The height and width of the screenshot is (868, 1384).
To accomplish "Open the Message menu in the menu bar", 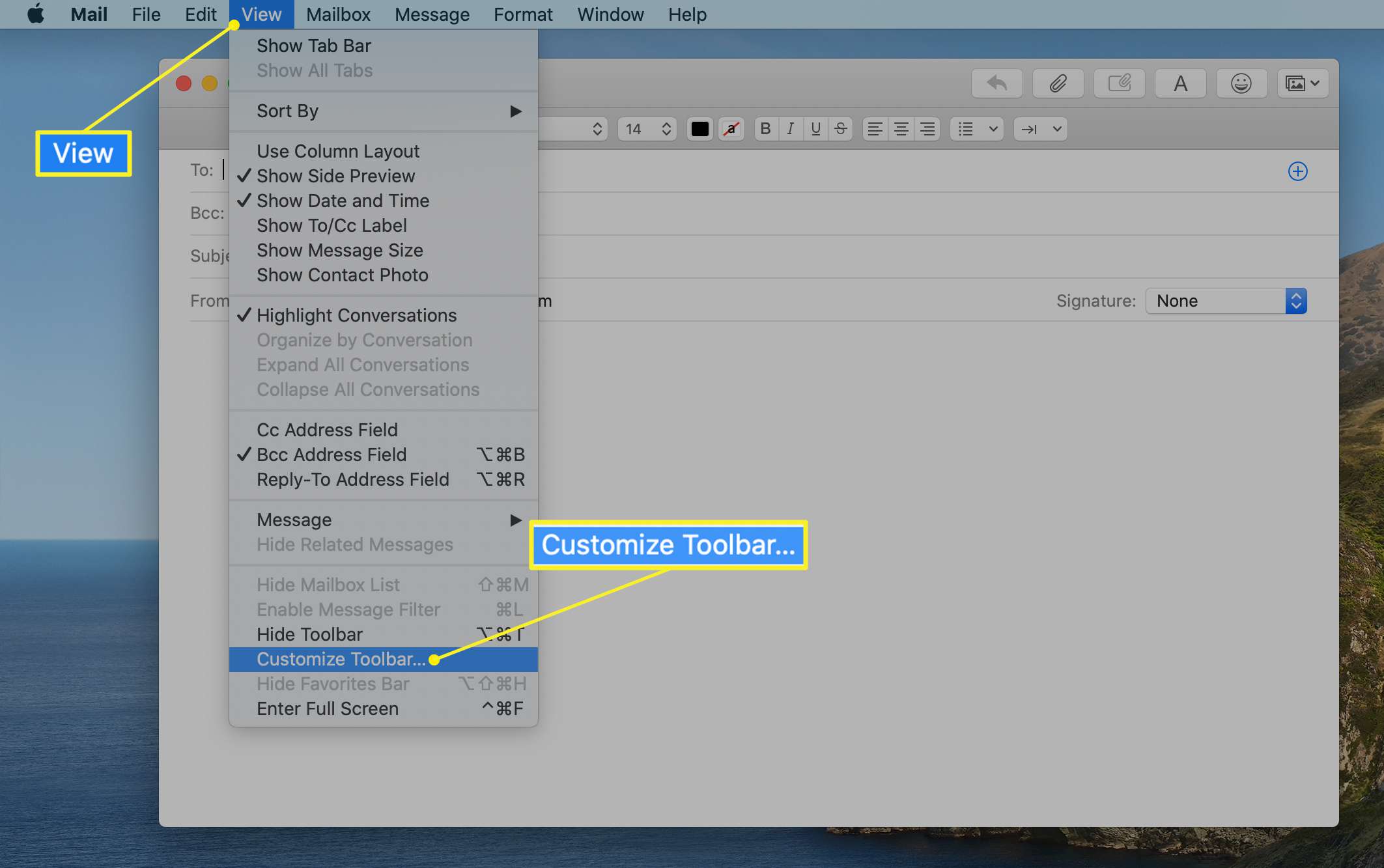I will tap(432, 14).
